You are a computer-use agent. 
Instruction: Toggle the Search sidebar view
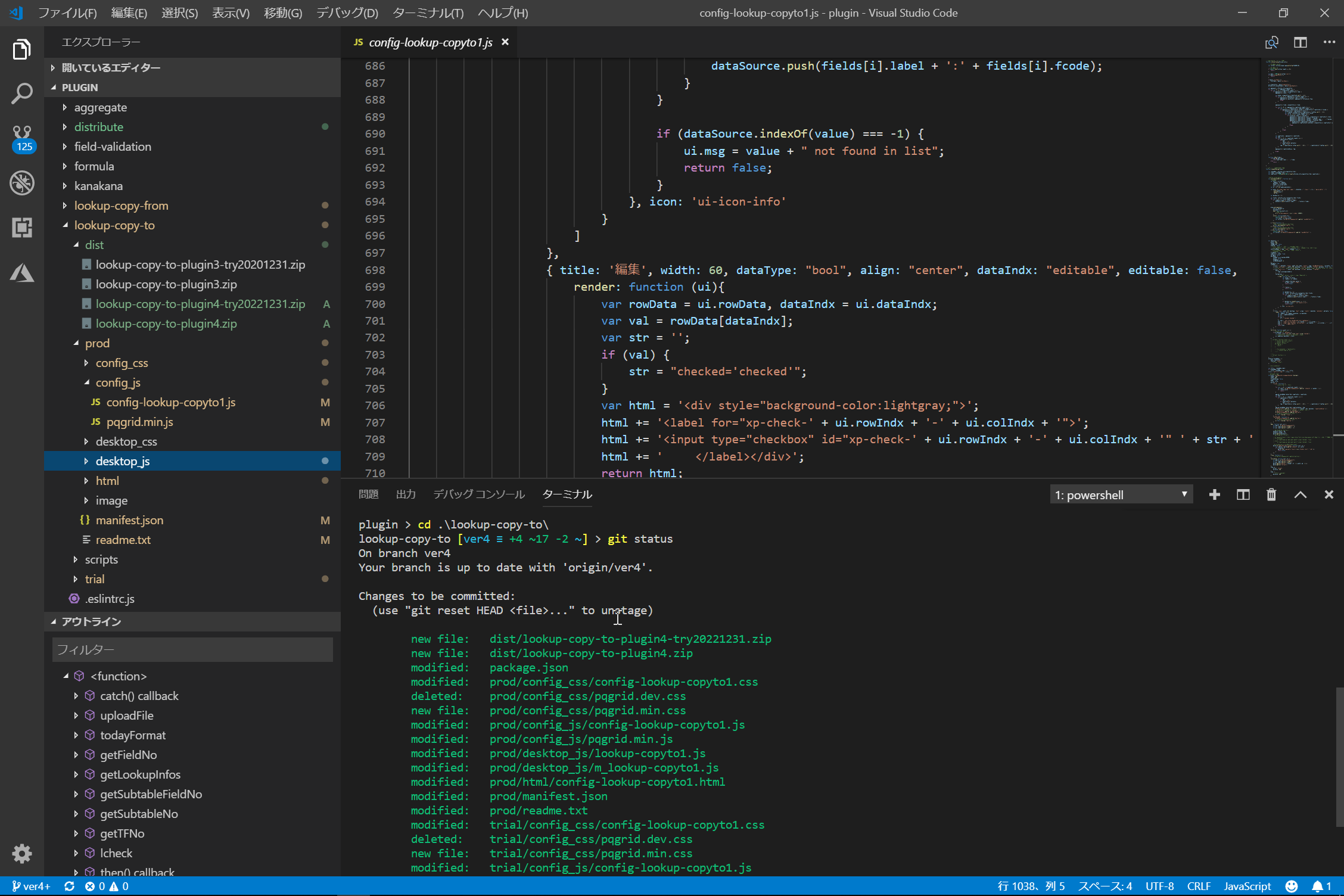point(21,93)
